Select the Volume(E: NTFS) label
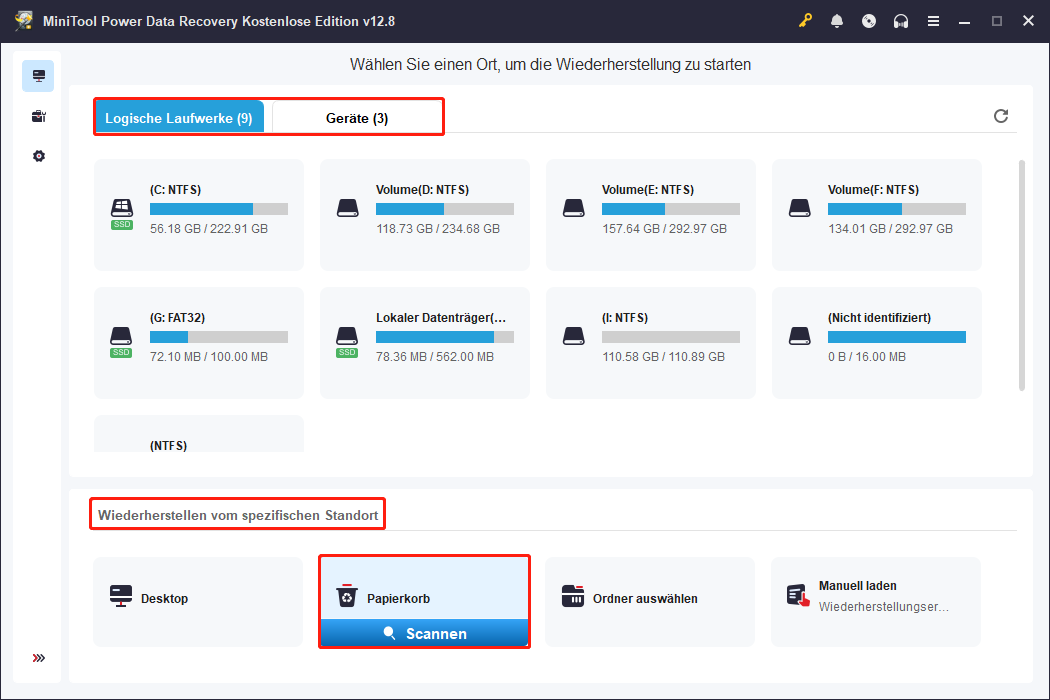This screenshot has width=1050, height=700. (648, 190)
